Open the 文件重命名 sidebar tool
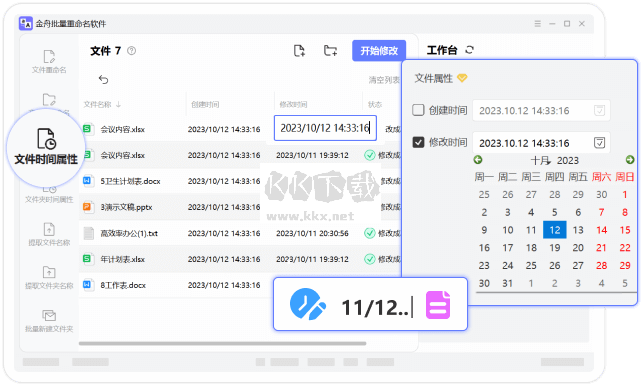 coord(49,61)
